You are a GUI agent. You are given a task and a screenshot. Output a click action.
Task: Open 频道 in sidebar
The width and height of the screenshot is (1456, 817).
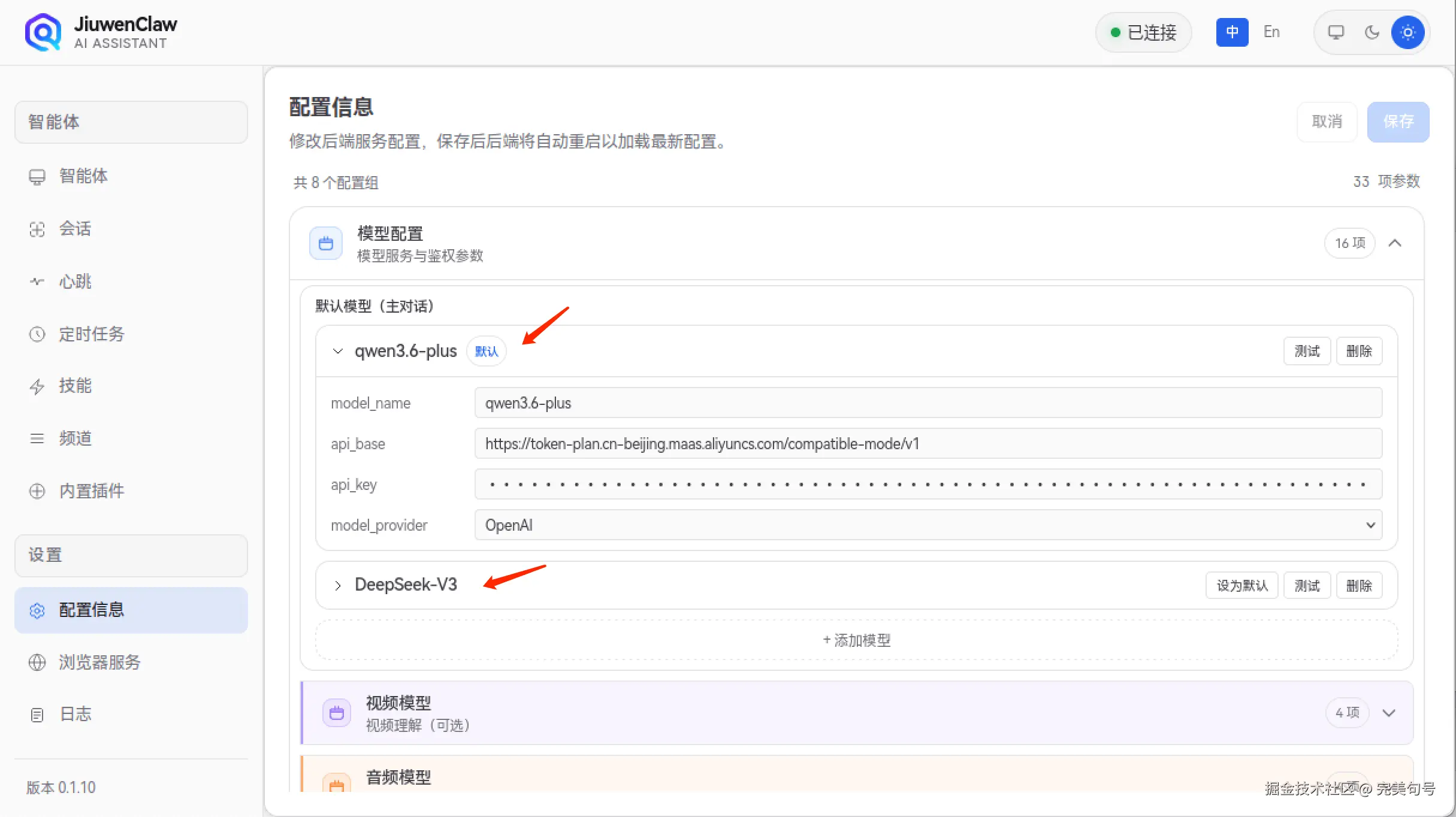(131, 438)
